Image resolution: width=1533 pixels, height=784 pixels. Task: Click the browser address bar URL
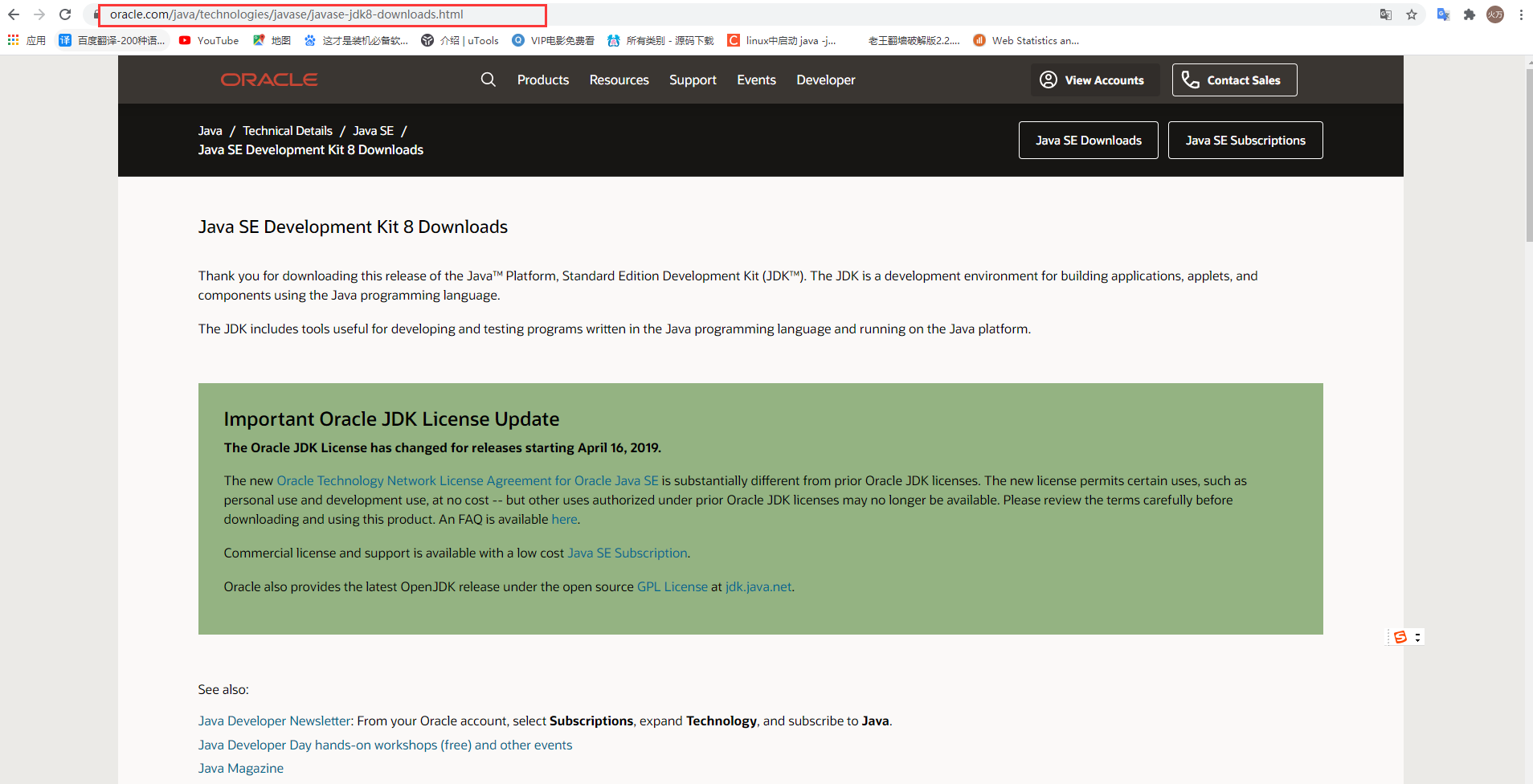coord(287,14)
